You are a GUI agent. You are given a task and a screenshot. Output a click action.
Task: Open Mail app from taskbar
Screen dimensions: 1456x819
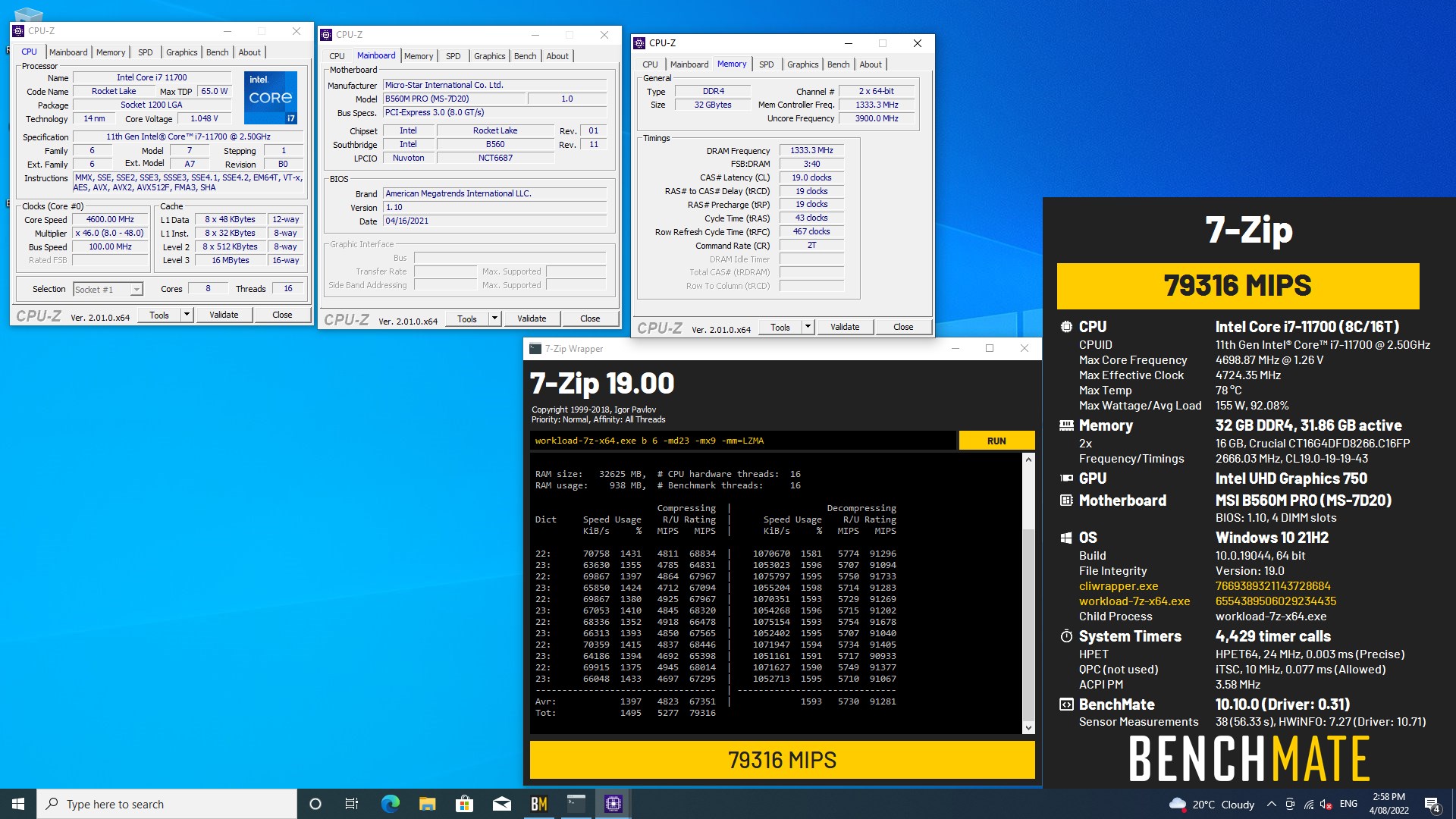point(501,804)
